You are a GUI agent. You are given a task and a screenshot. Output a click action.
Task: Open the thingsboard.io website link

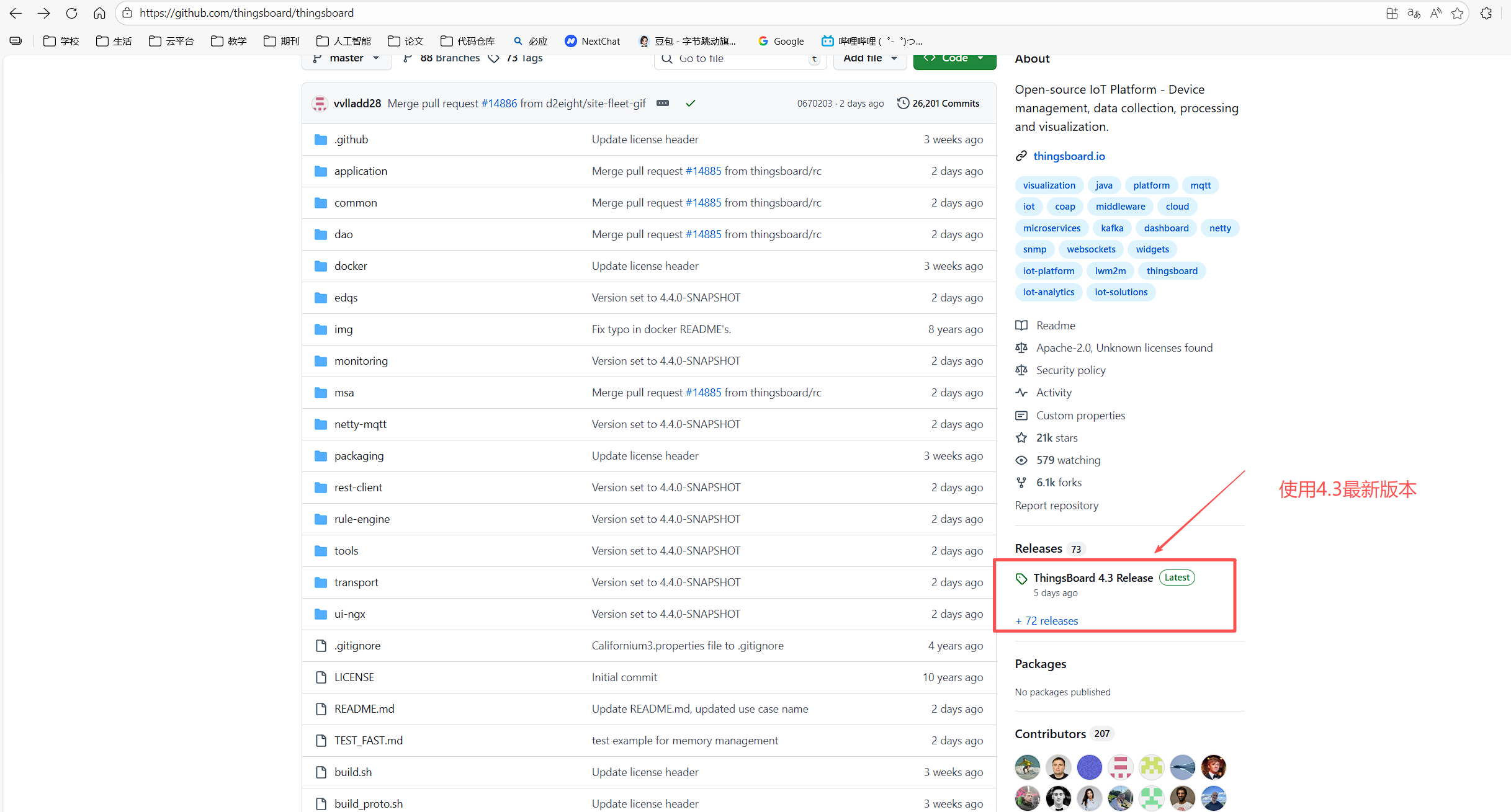coord(1069,156)
